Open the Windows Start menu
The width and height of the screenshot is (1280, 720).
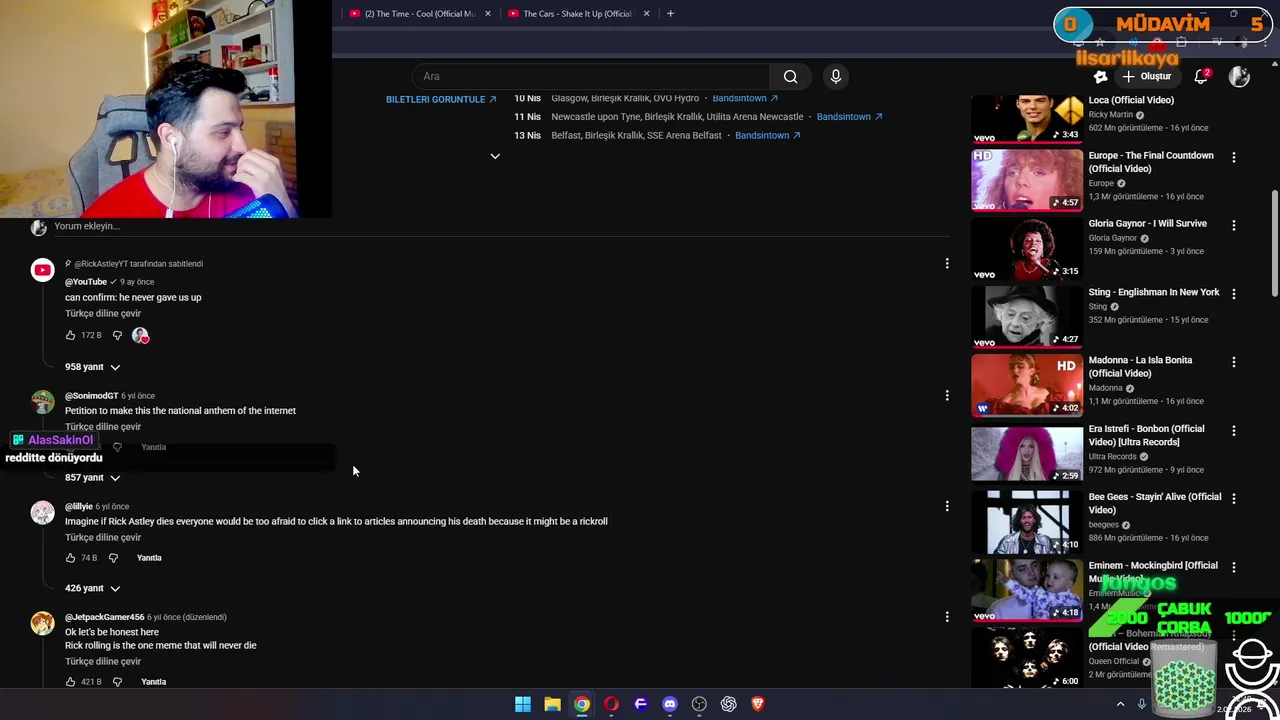pos(523,704)
